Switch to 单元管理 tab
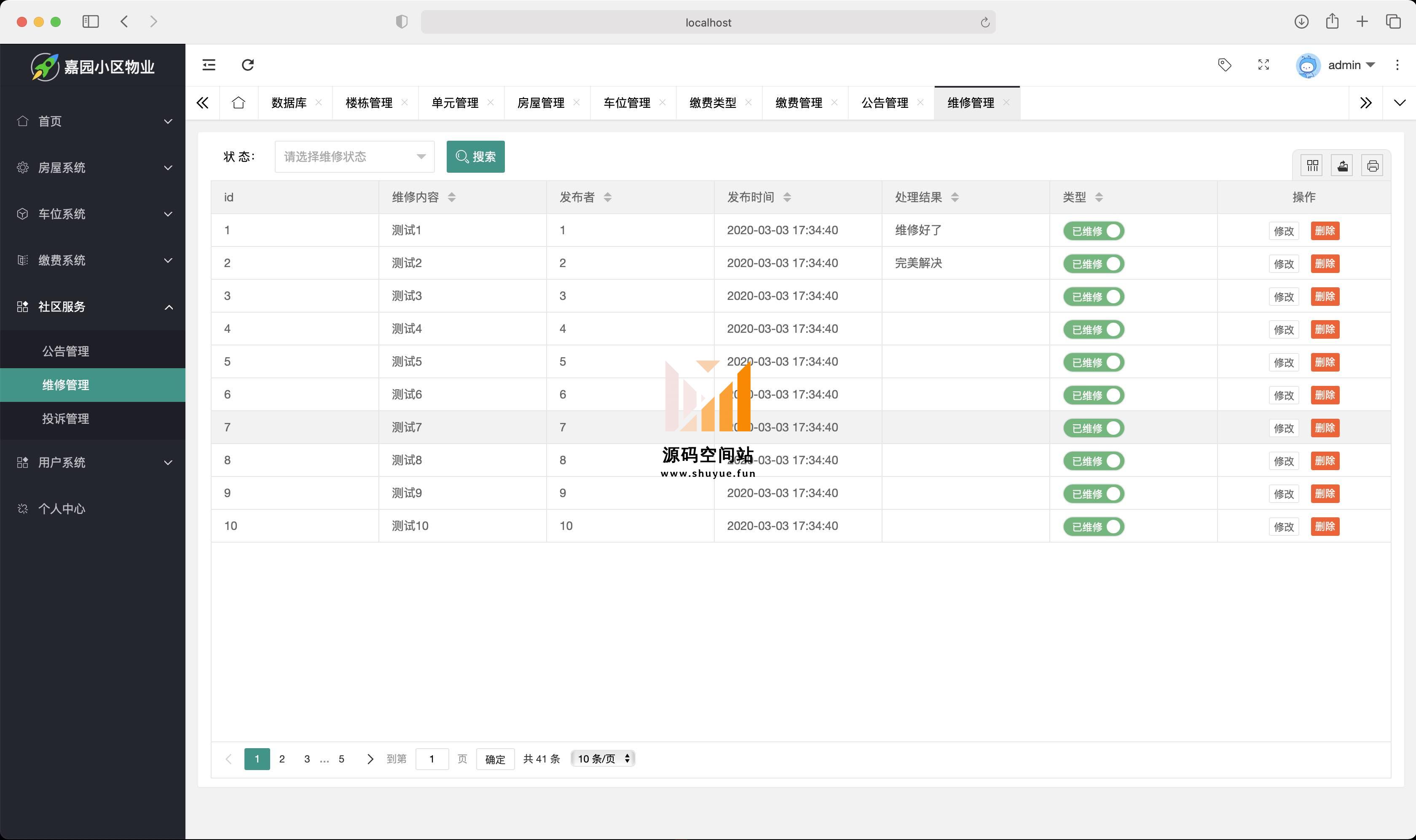1416x840 pixels. coord(455,102)
